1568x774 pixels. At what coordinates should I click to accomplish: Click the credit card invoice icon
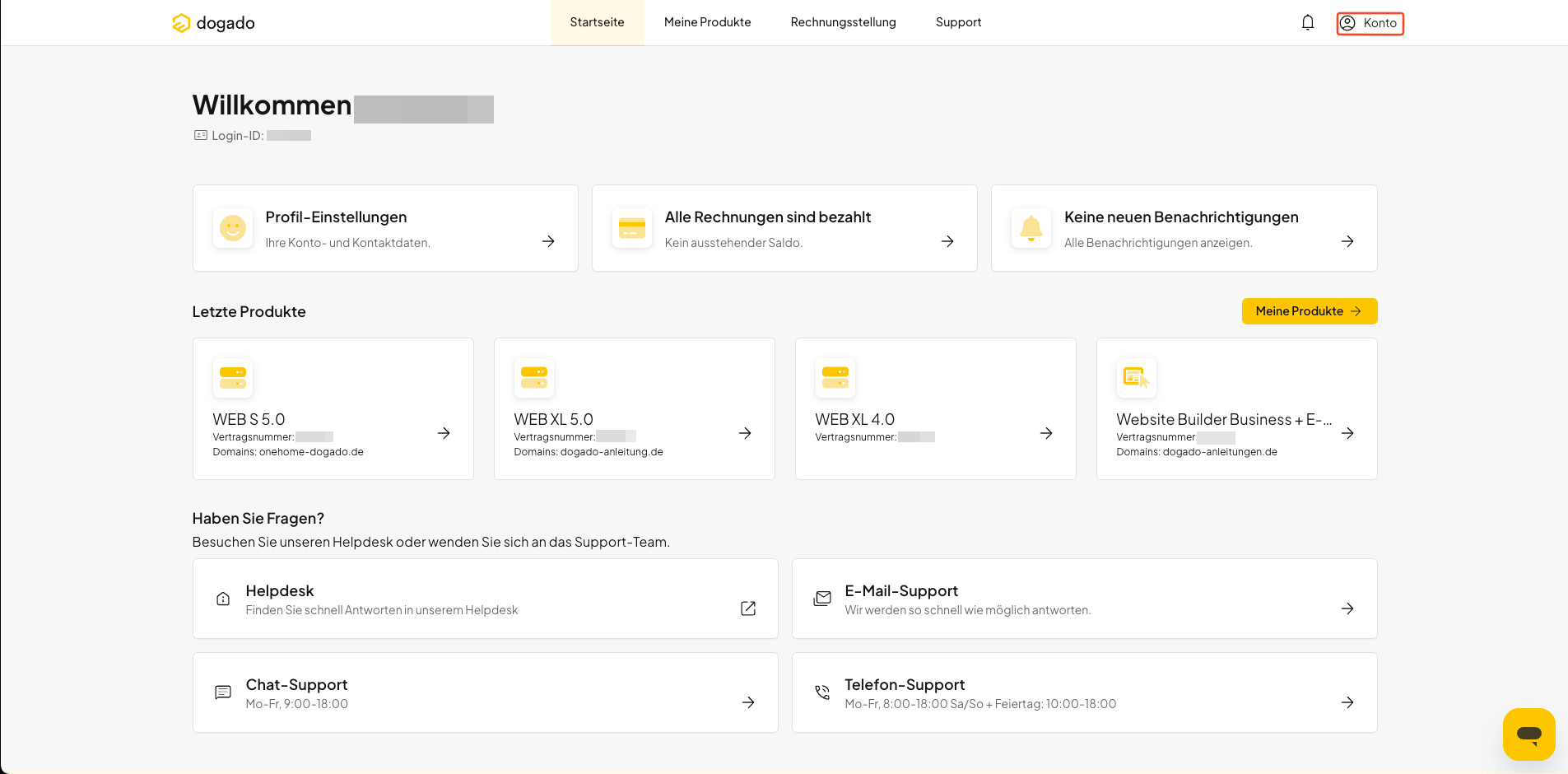[x=632, y=228]
